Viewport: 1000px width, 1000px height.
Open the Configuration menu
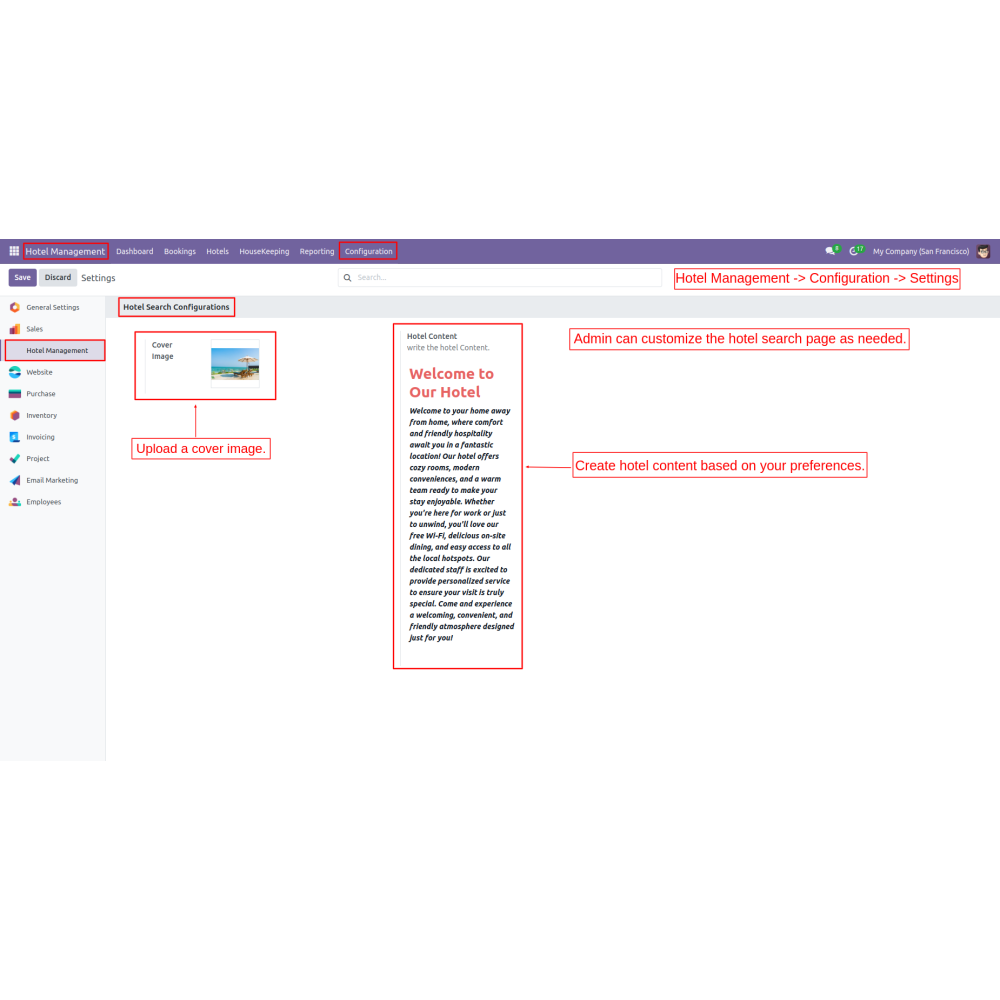tap(368, 251)
